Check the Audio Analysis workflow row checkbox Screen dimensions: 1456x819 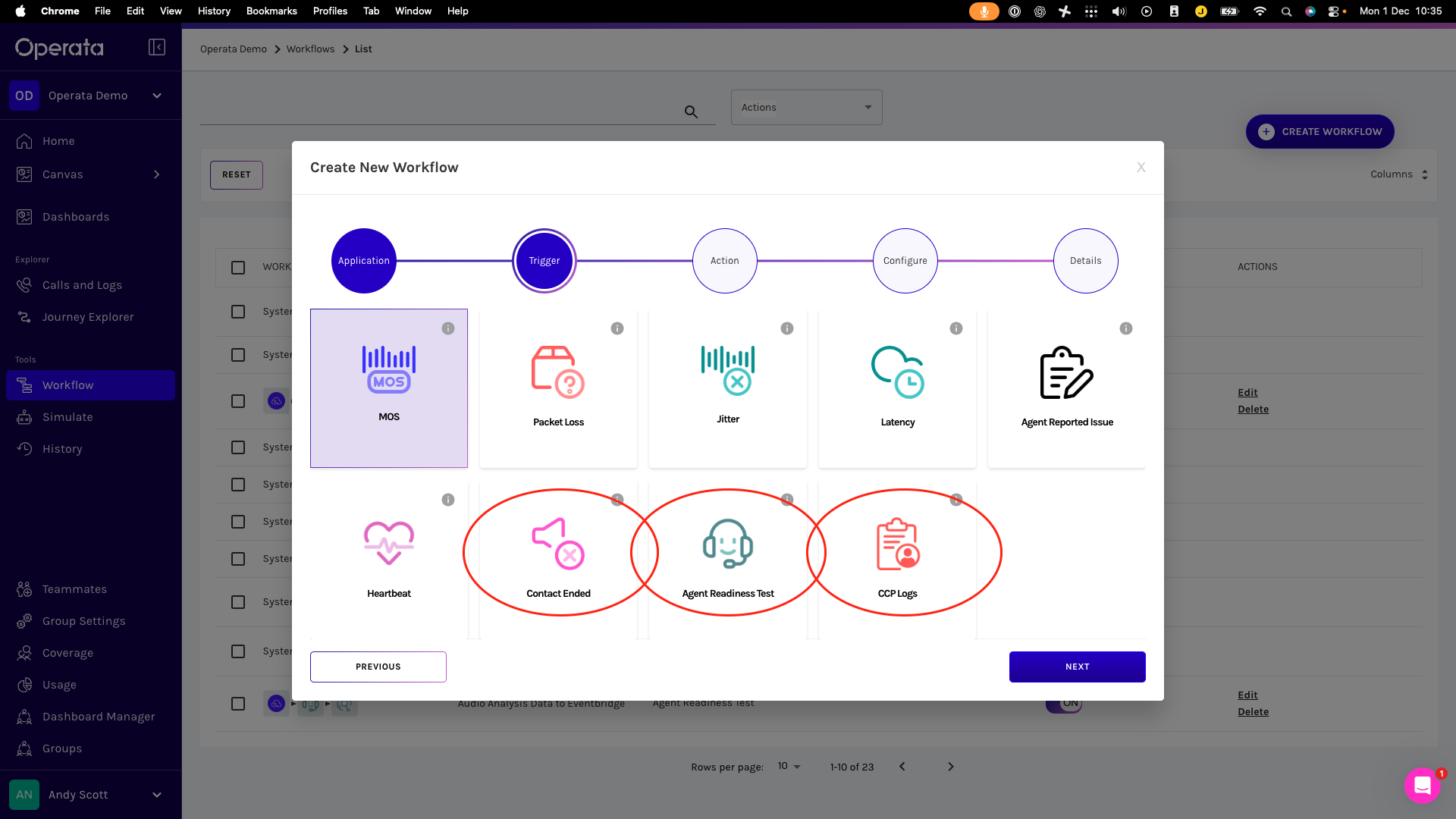point(238,704)
